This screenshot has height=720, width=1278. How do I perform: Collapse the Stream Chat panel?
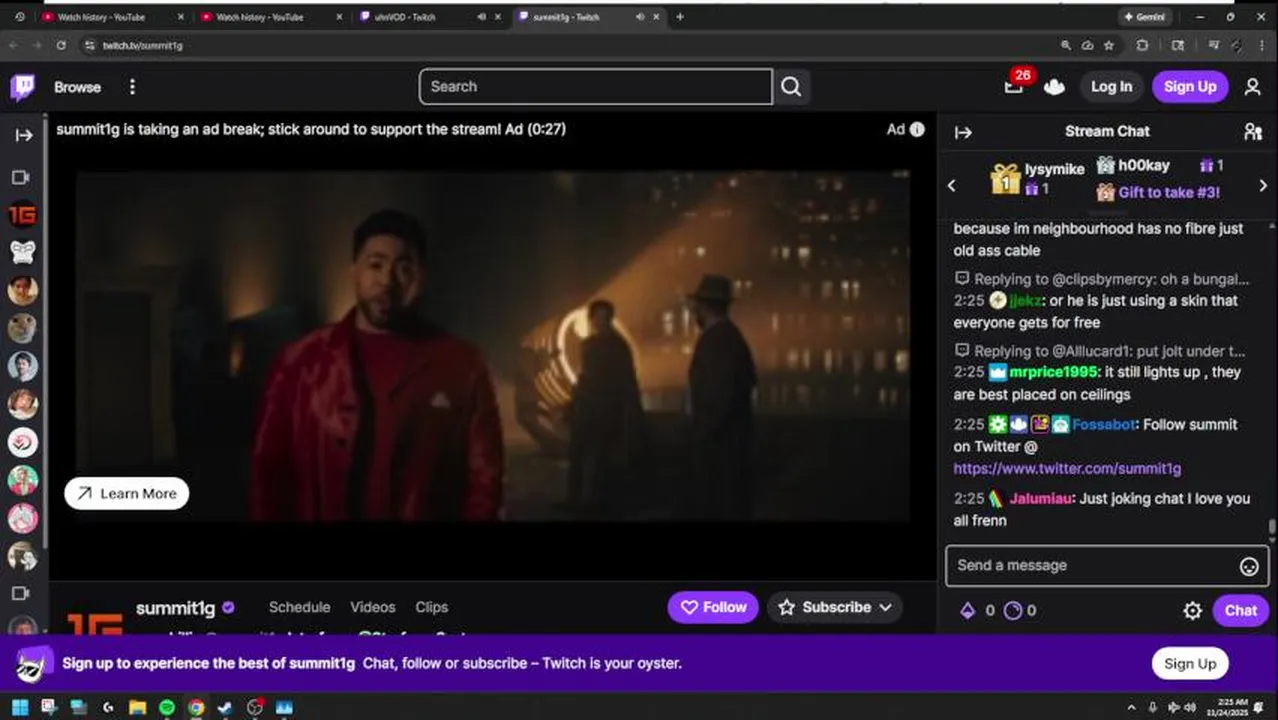click(x=963, y=132)
